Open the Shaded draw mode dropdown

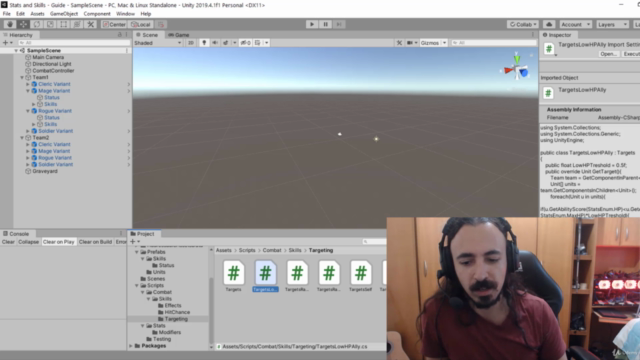click(x=158, y=43)
